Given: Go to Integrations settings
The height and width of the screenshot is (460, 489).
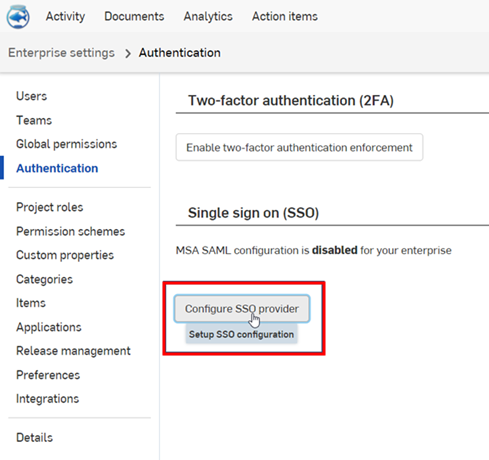Looking at the screenshot, I should point(48,399).
